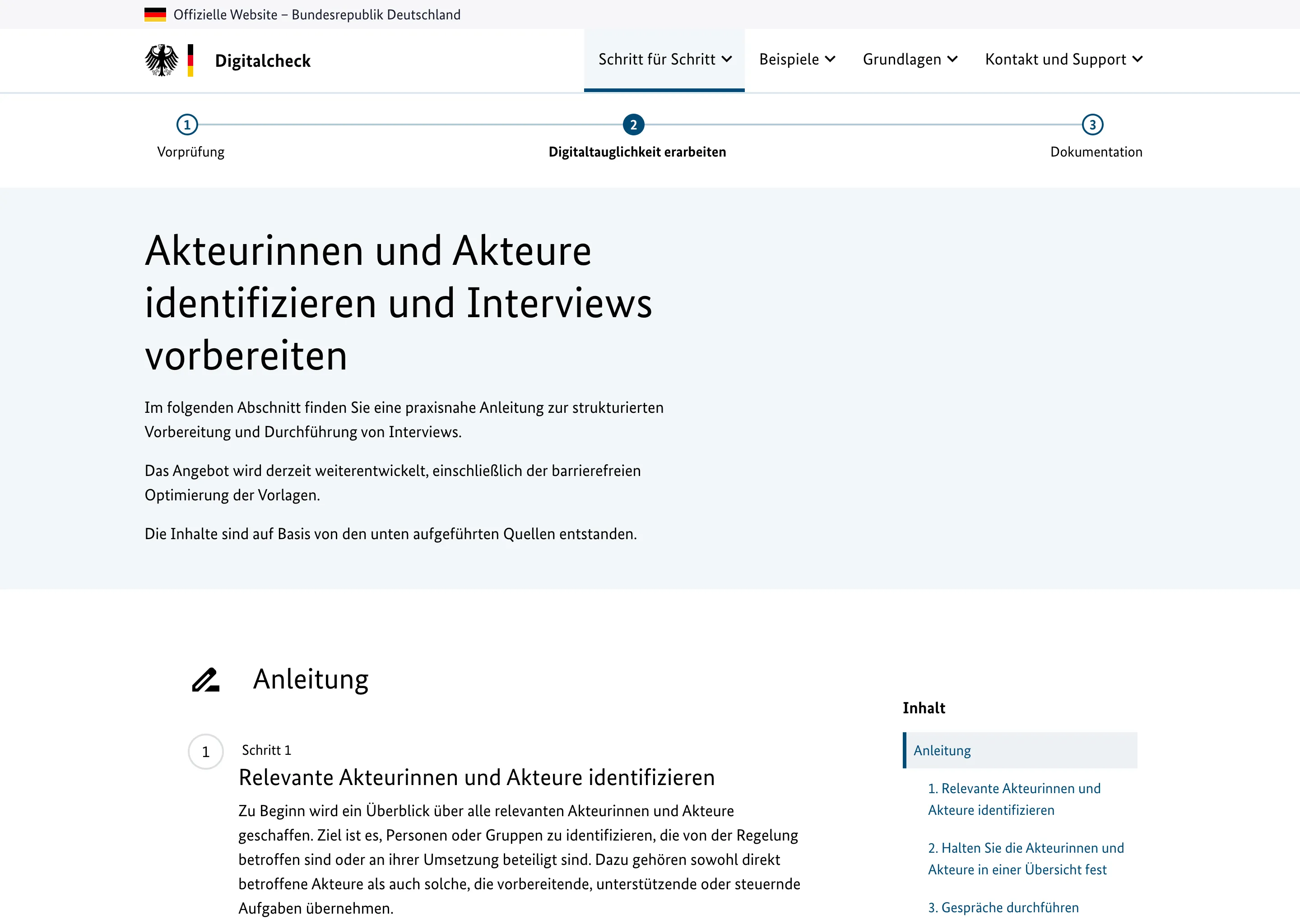Viewport: 1300px width, 924px height.
Task: Expand the Beispiele menu
Action: pos(797,60)
